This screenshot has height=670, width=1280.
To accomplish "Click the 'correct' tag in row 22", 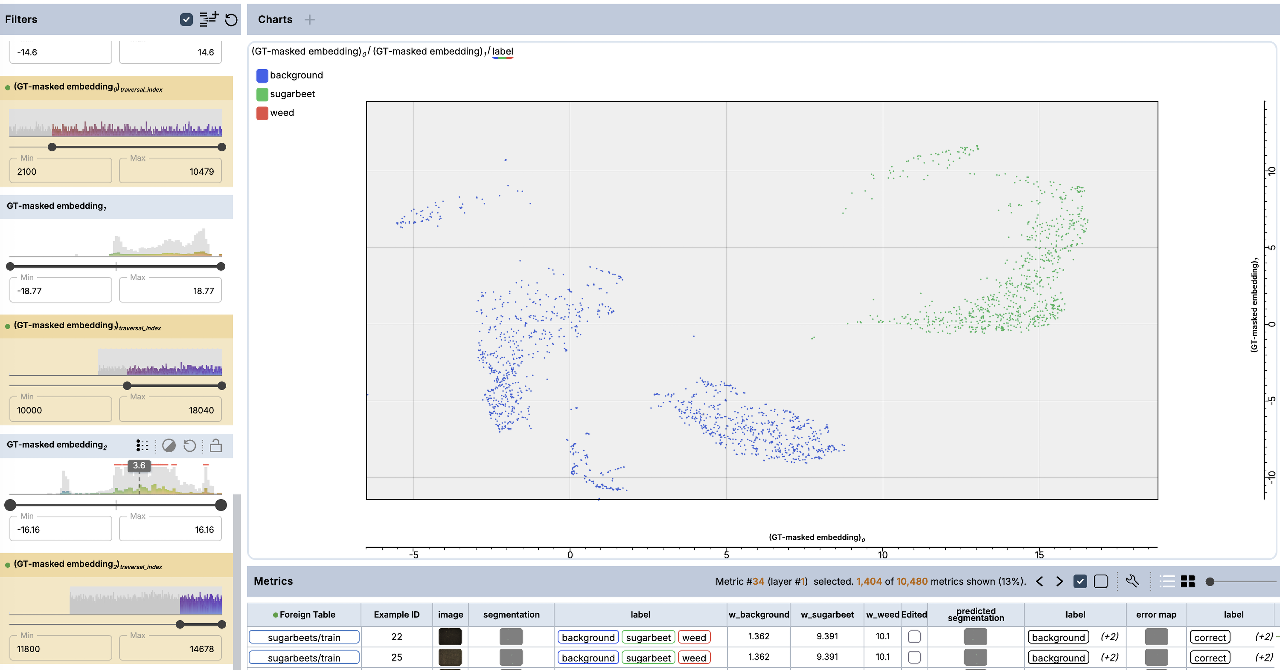I will [1210, 637].
